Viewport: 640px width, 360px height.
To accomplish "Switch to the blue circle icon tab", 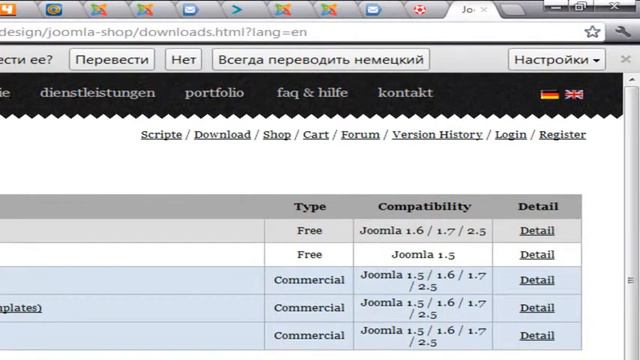I will (53, 9).
